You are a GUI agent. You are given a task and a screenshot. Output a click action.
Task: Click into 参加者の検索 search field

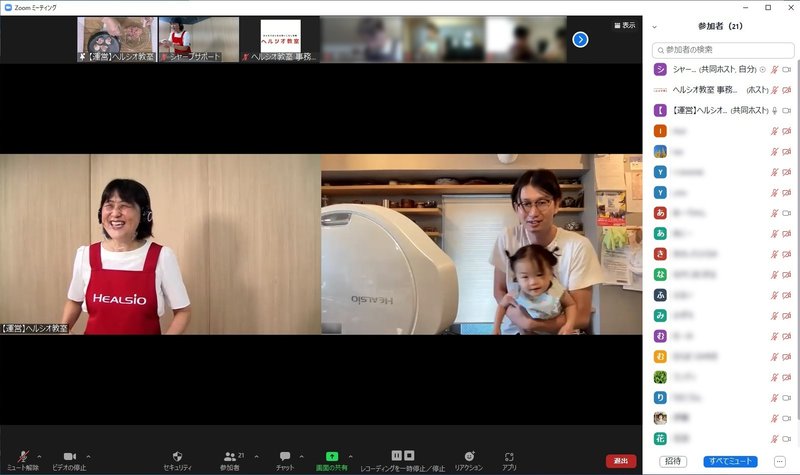pyautogui.click(x=723, y=50)
